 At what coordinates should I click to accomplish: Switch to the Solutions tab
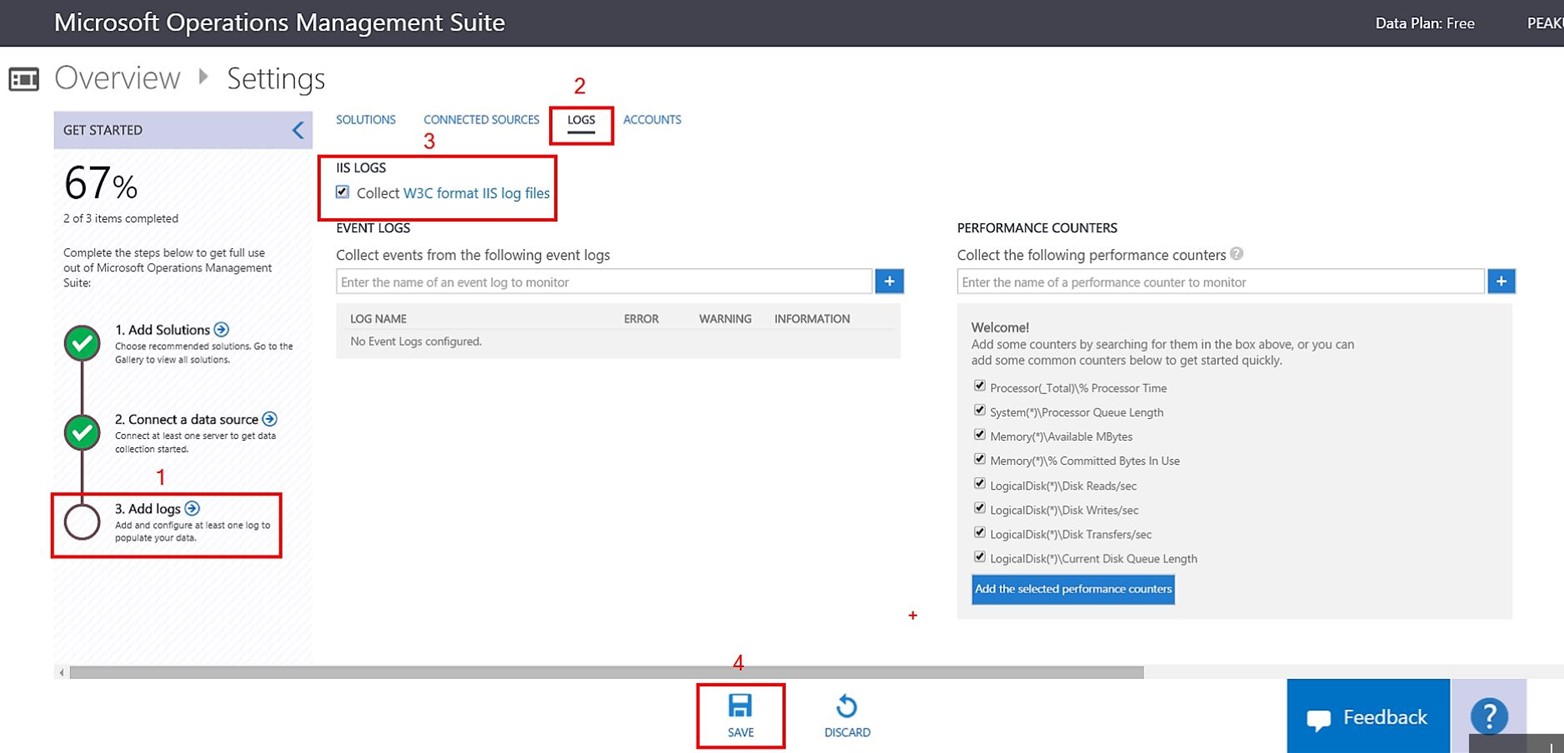pyautogui.click(x=366, y=120)
